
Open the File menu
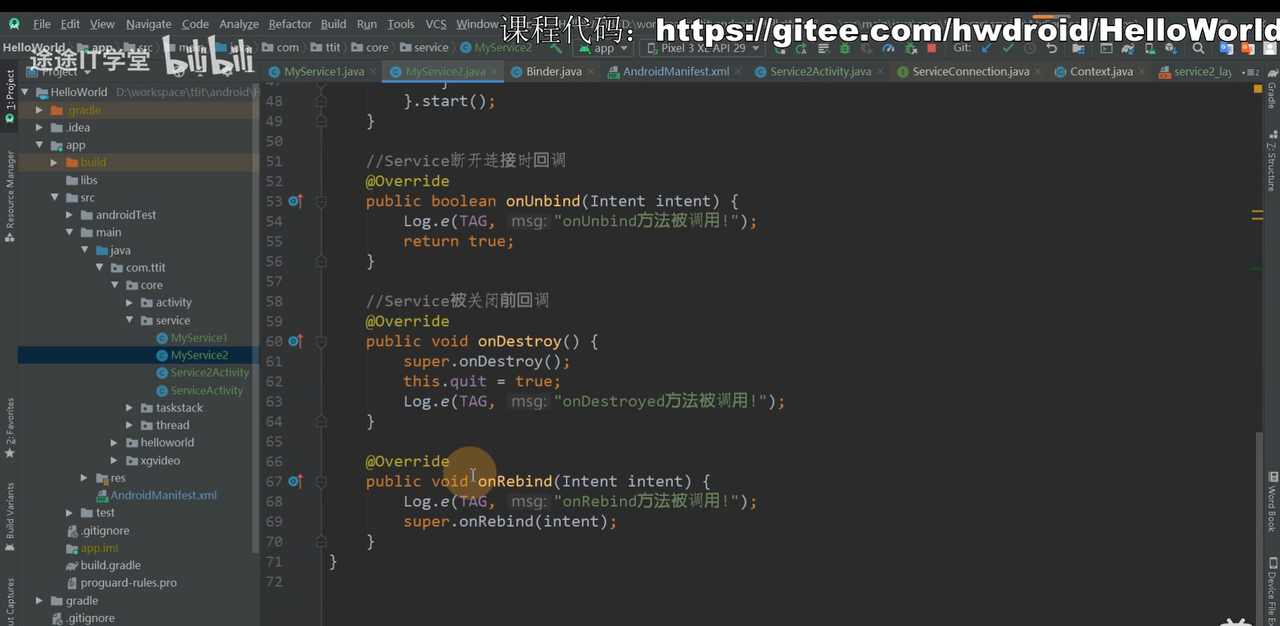41,24
